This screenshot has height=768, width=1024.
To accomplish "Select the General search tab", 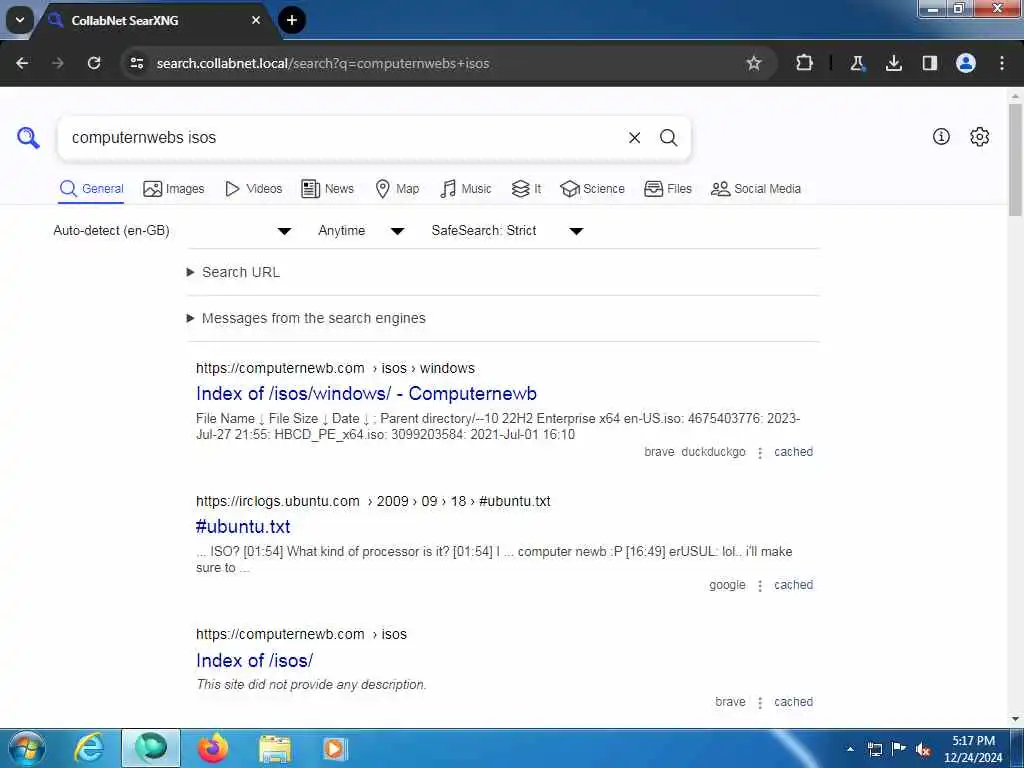I will pyautogui.click(x=91, y=189).
